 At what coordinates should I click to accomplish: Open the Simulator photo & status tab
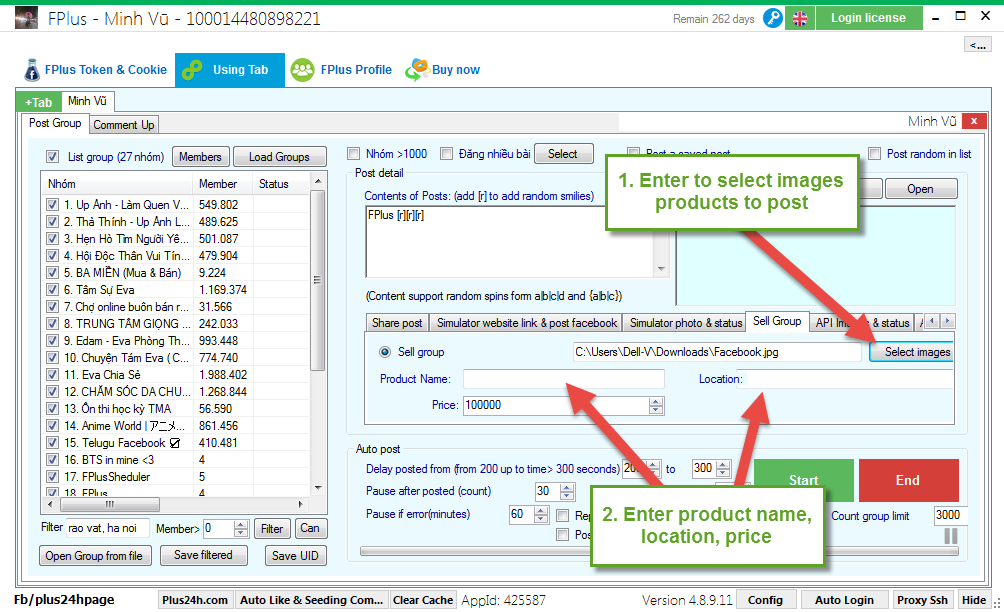click(686, 323)
